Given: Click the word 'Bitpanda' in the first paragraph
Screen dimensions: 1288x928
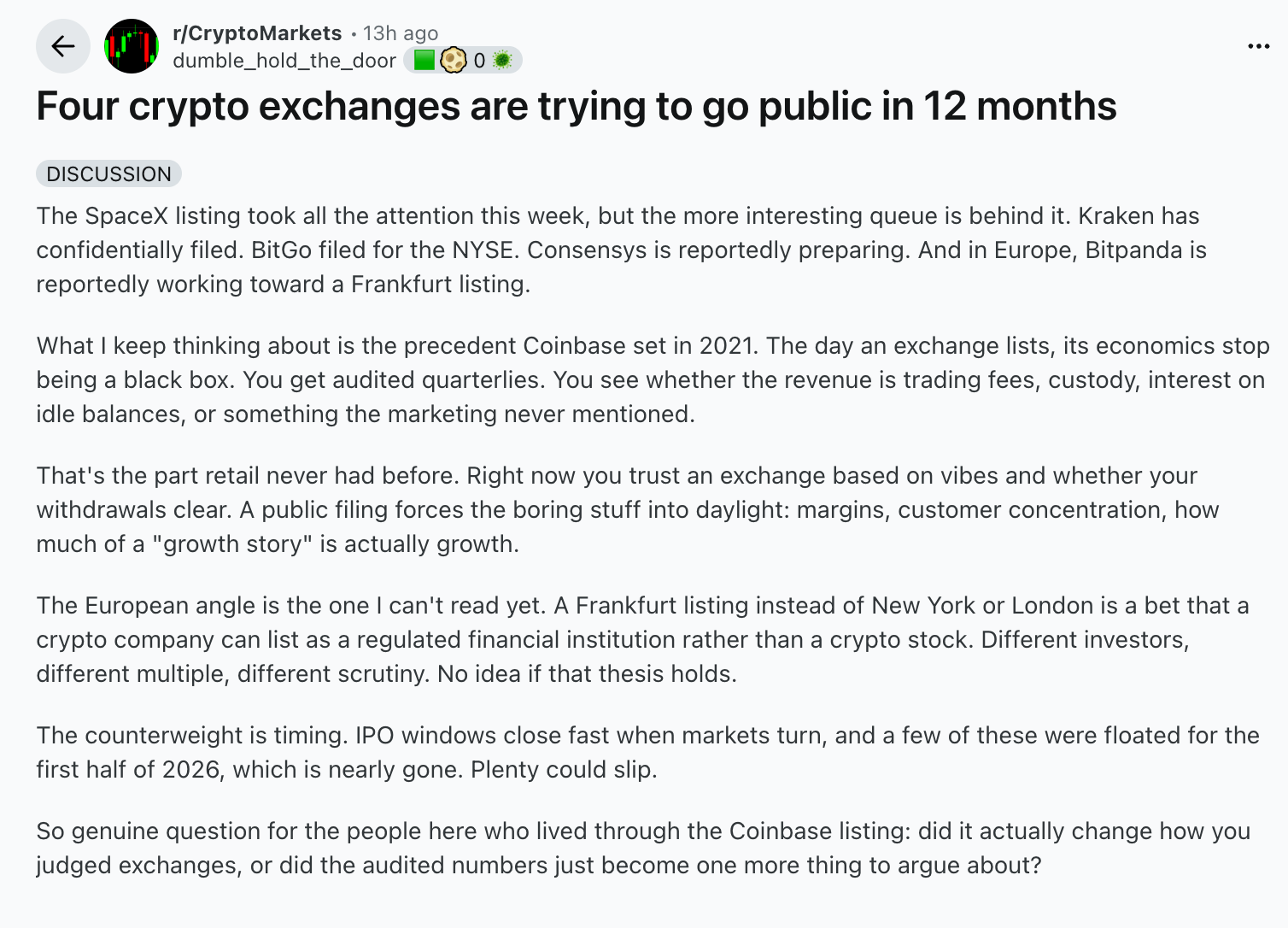Looking at the screenshot, I should (x=1133, y=250).
